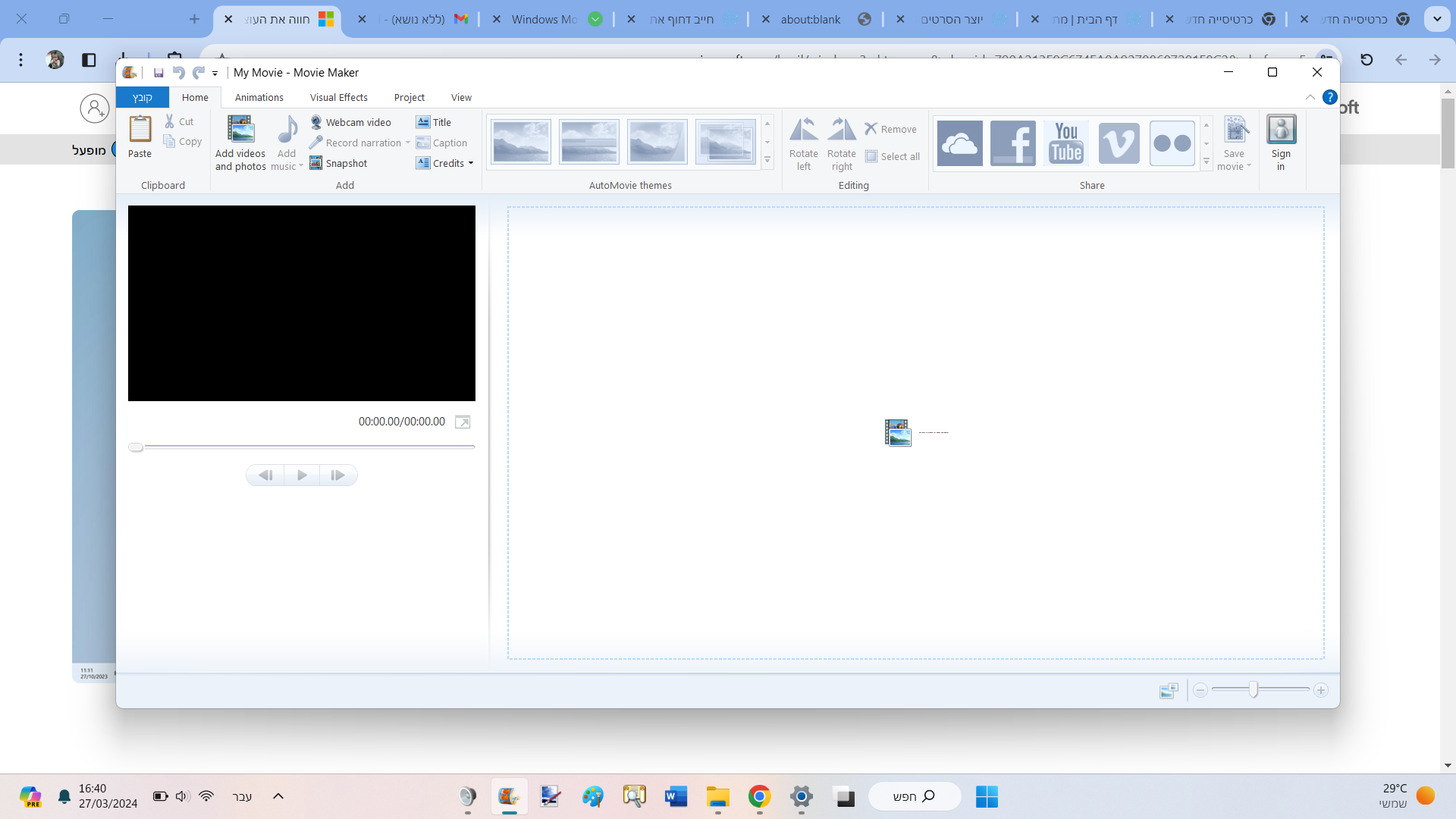The image size is (1456, 819).
Task: Click the preview seek bar handle
Action: (136, 447)
